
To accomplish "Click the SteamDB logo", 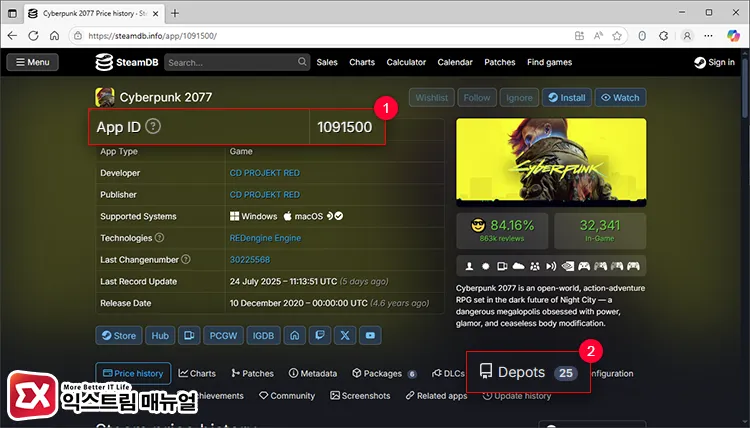I will pyautogui.click(x=127, y=62).
